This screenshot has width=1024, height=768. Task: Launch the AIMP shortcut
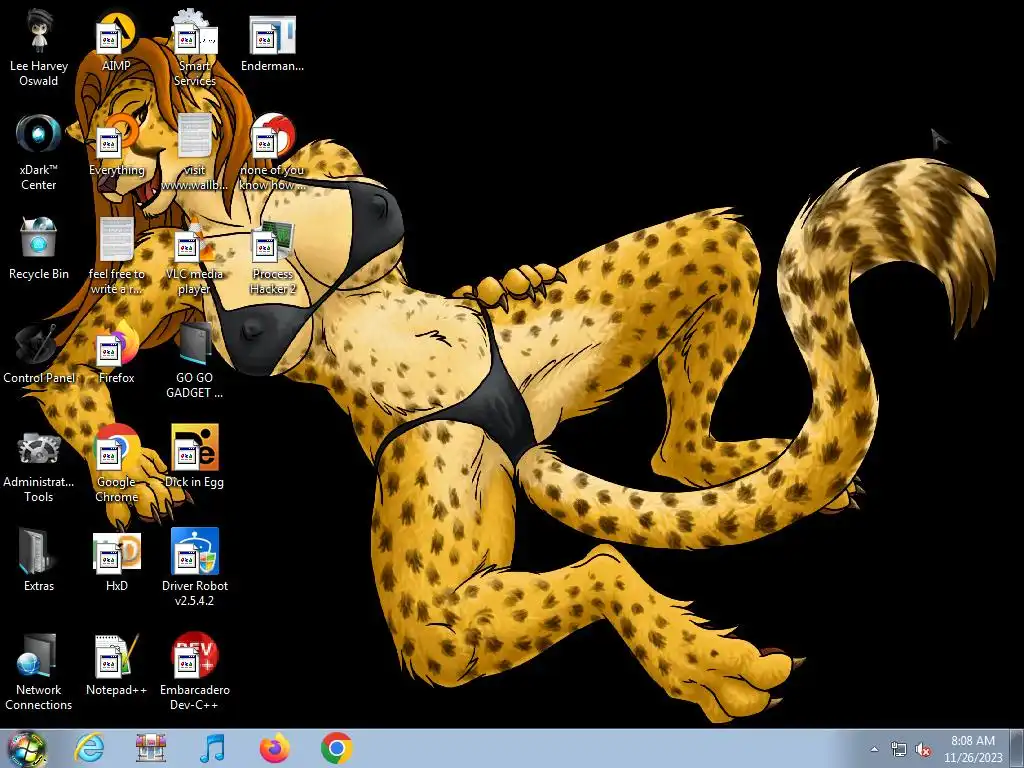point(116,42)
